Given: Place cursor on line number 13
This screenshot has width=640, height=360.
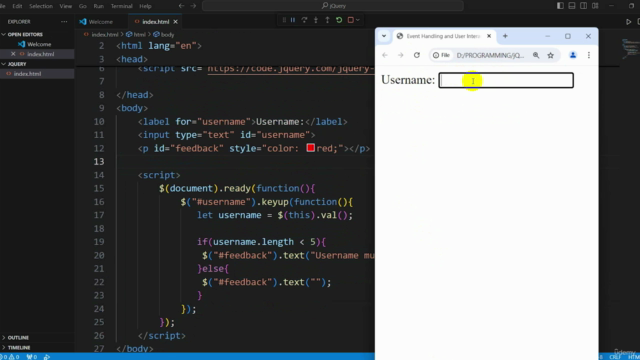Looking at the screenshot, I should click(99, 162).
